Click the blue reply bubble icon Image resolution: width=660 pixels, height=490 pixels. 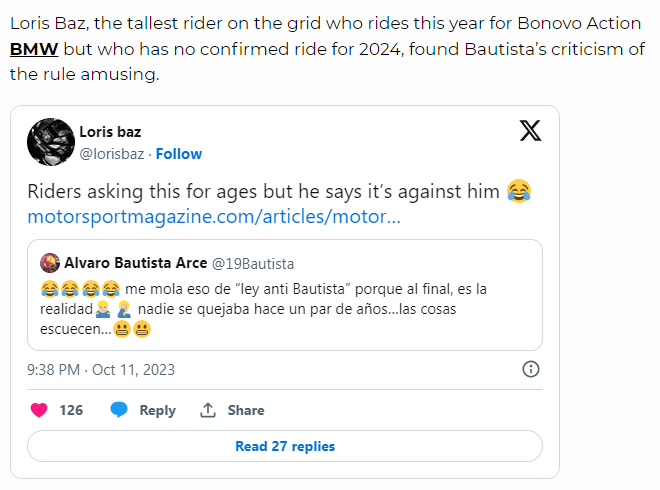click(x=119, y=410)
